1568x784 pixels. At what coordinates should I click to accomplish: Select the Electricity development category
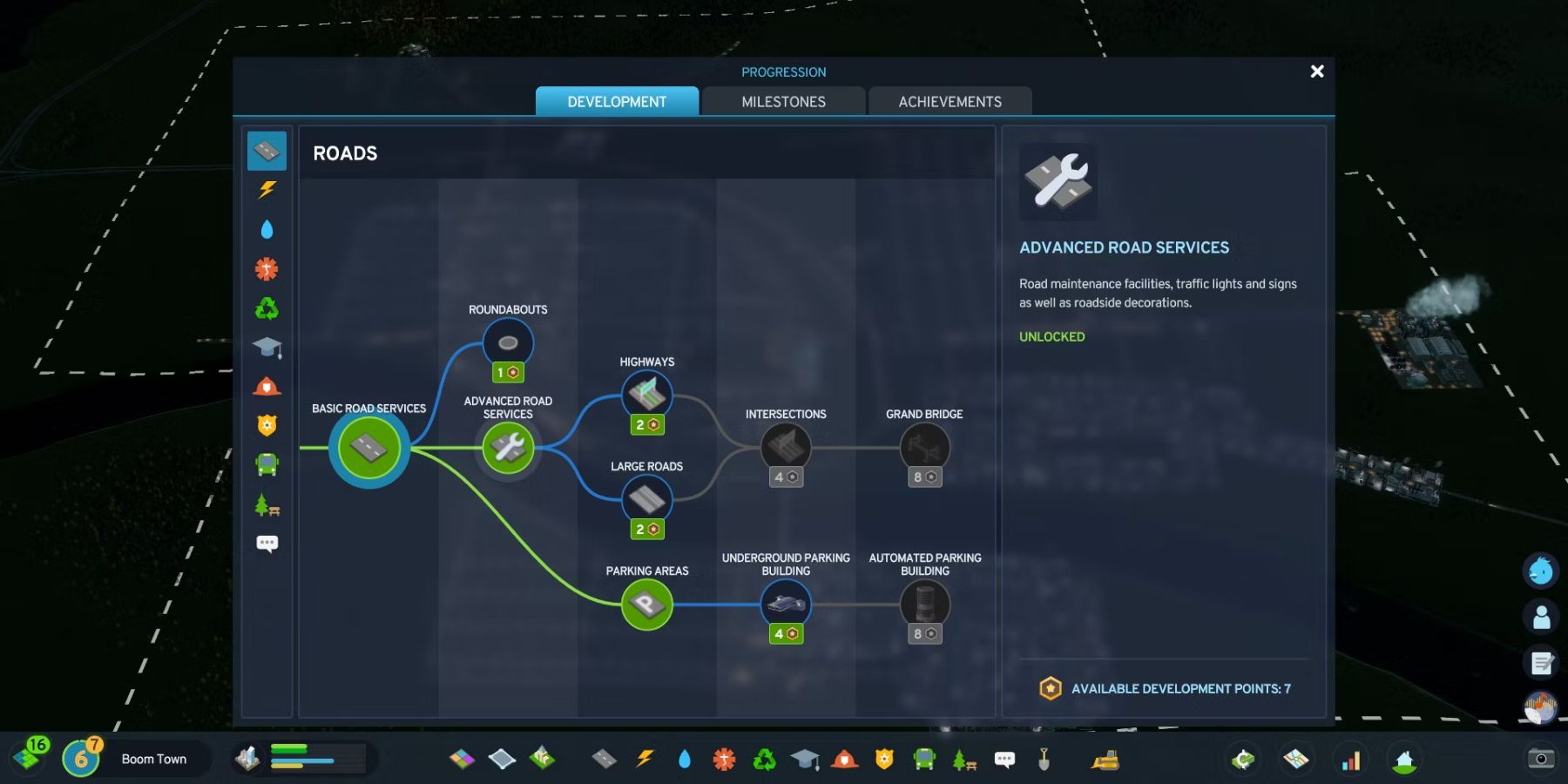tap(268, 189)
